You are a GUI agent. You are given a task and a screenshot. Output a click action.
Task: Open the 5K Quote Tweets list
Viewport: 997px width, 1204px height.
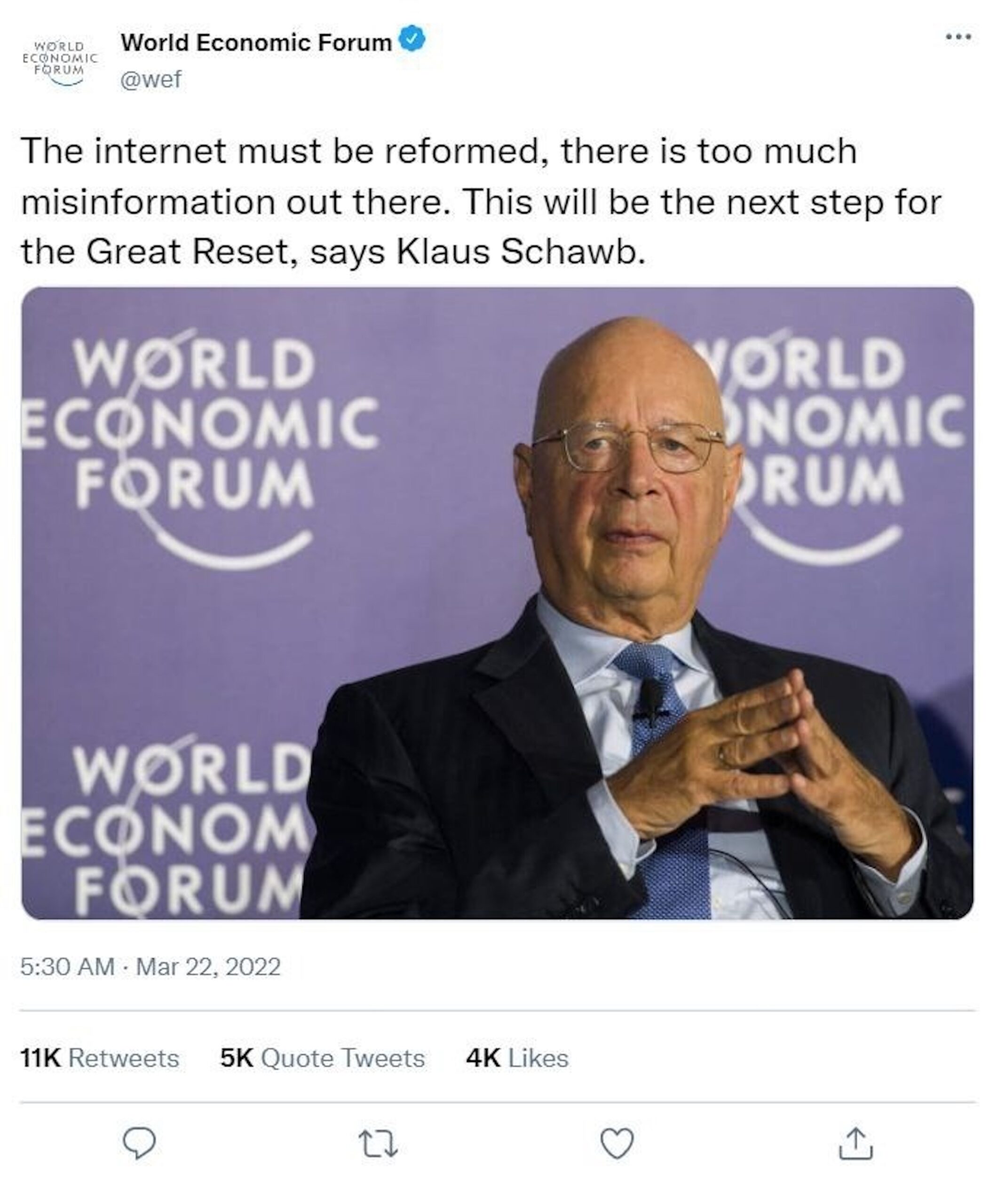pos(322,1058)
